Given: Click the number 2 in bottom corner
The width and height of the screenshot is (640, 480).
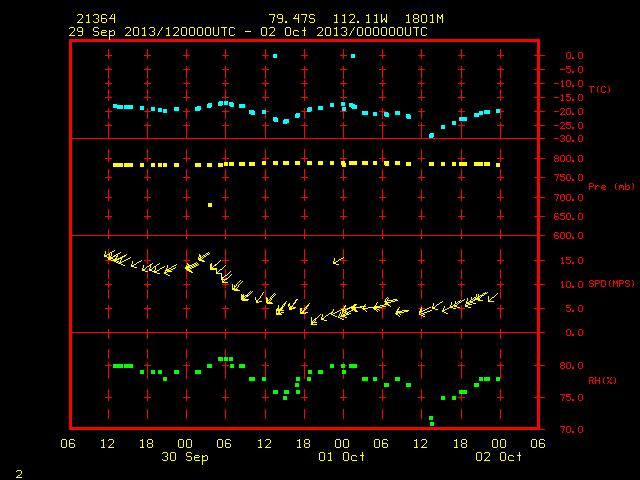Looking at the screenshot, I should tap(19, 474).
